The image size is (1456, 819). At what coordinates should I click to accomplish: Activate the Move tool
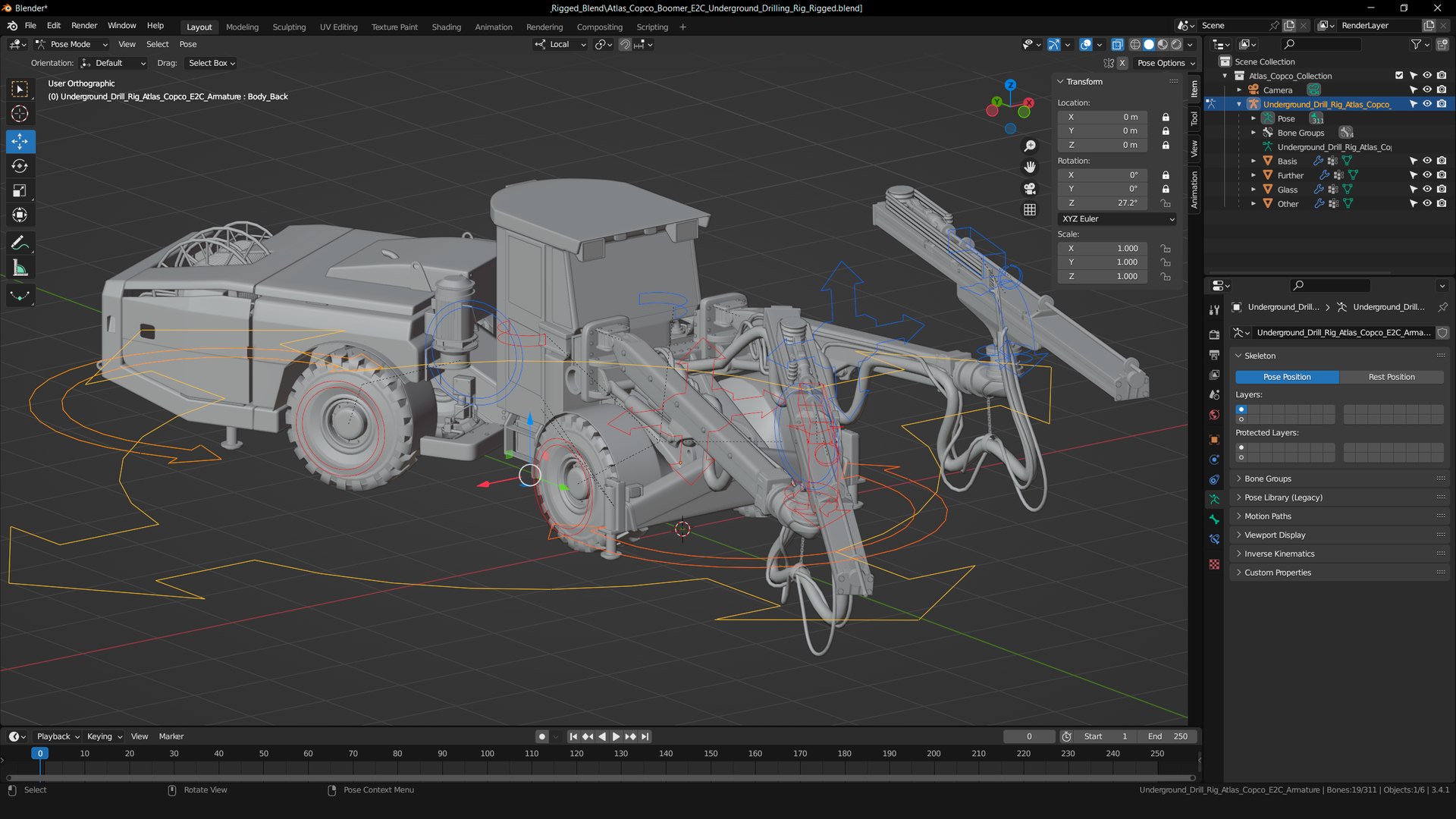20,141
